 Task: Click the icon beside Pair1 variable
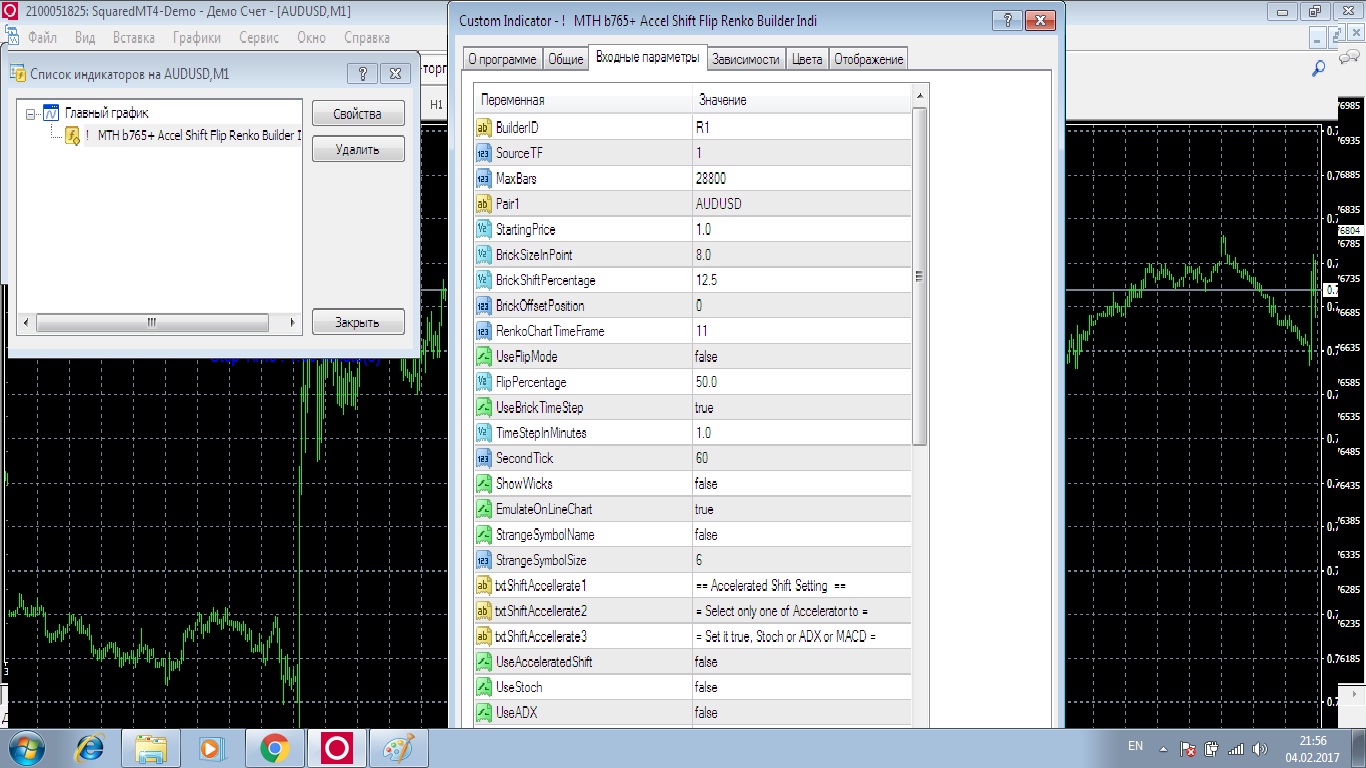(x=483, y=204)
